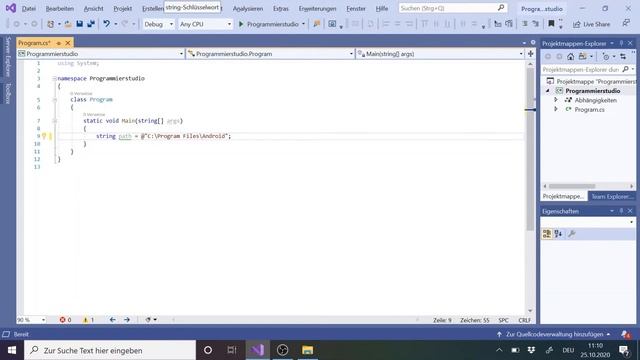Select the Program.cs file in the tree
The image size is (640, 360).
(589, 109)
